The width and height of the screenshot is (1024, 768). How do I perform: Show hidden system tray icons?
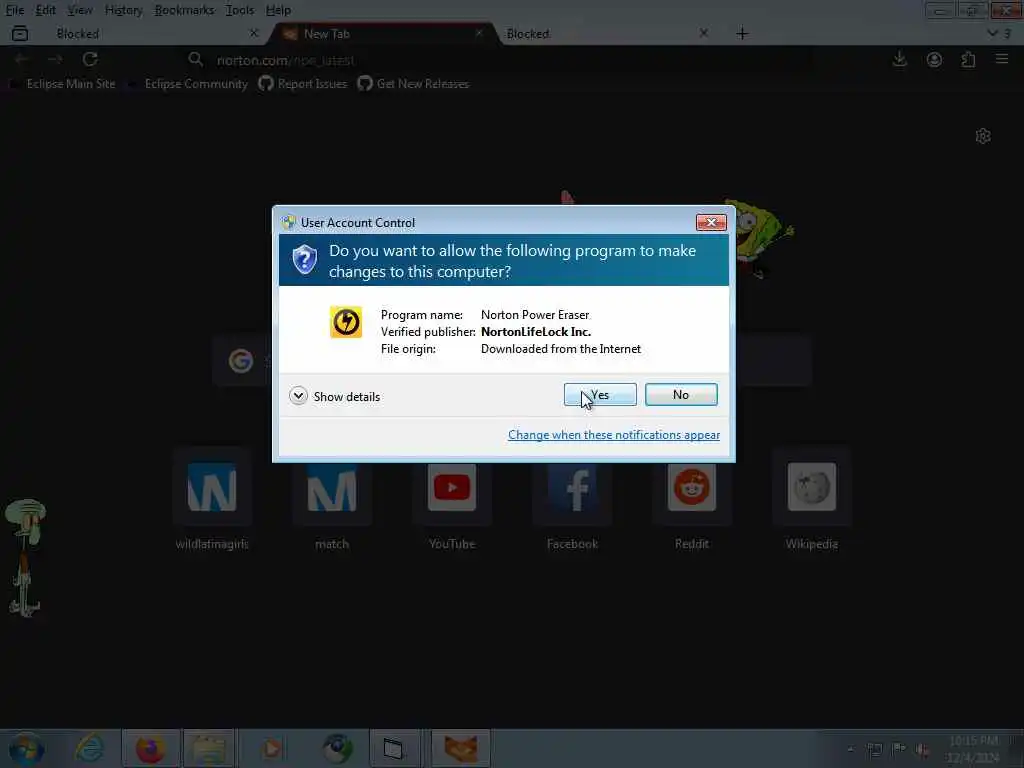(x=850, y=749)
